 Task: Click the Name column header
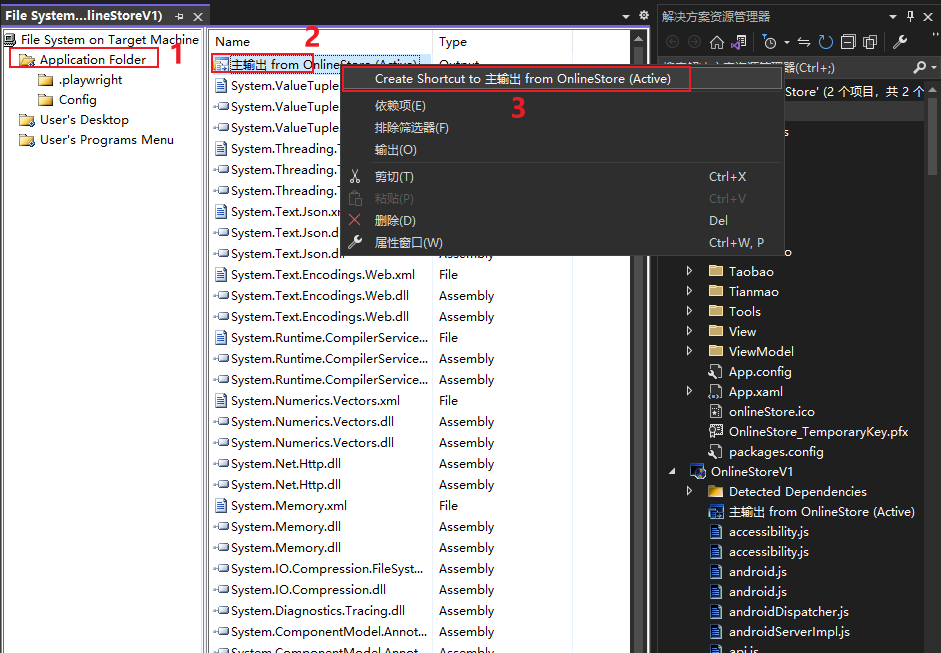pyautogui.click(x=233, y=42)
